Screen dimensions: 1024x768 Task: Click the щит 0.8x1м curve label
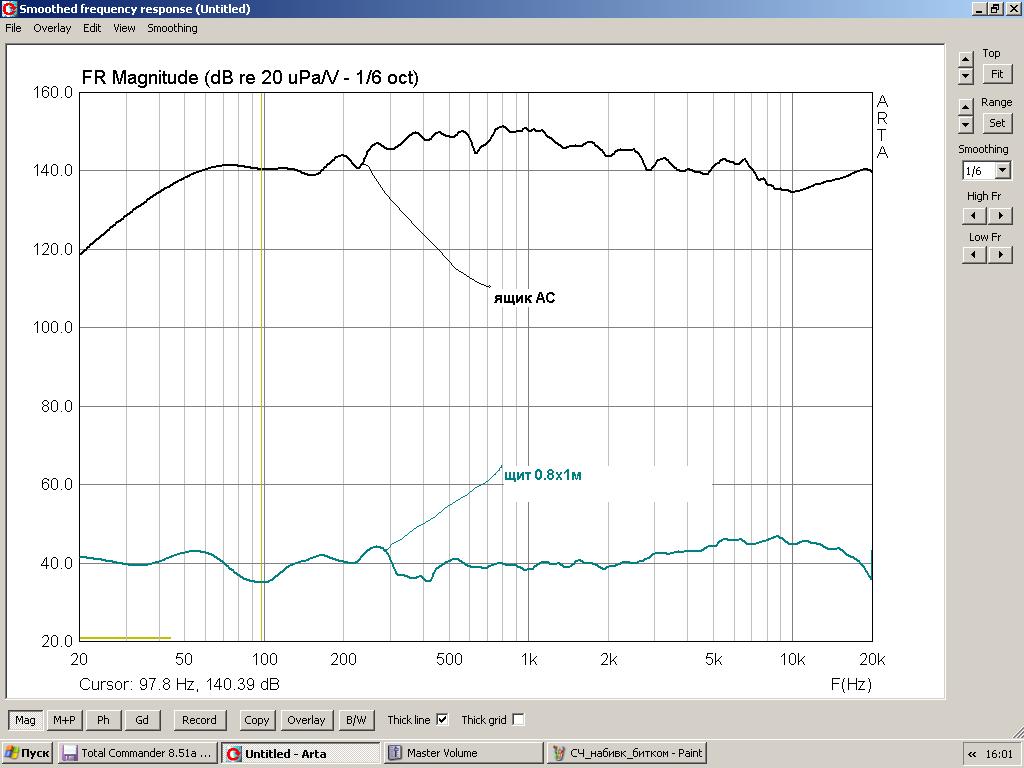pyautogui.click(x=543, y=475)
